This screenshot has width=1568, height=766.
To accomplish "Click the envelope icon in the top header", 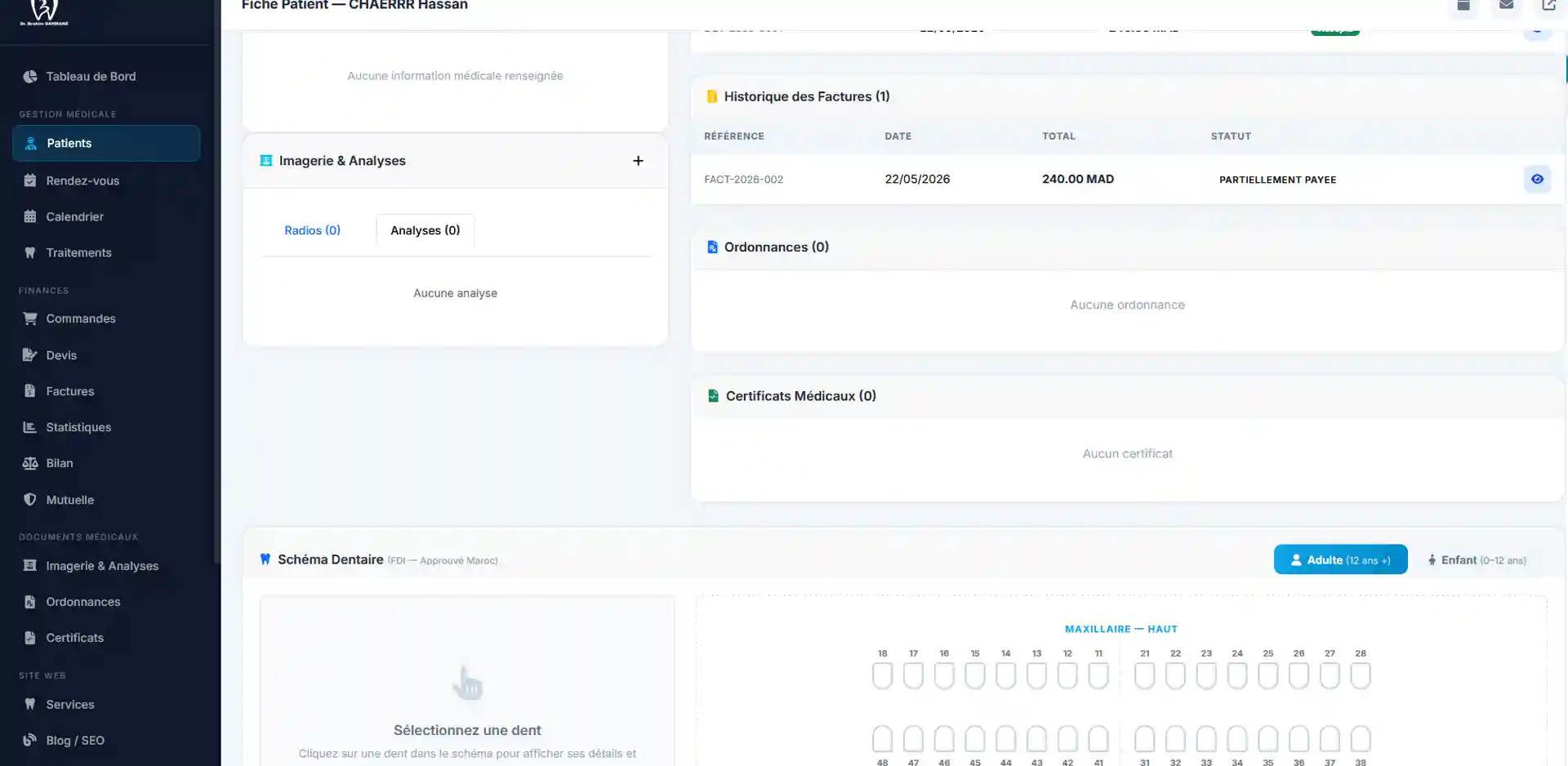I will coord(1506,6).
